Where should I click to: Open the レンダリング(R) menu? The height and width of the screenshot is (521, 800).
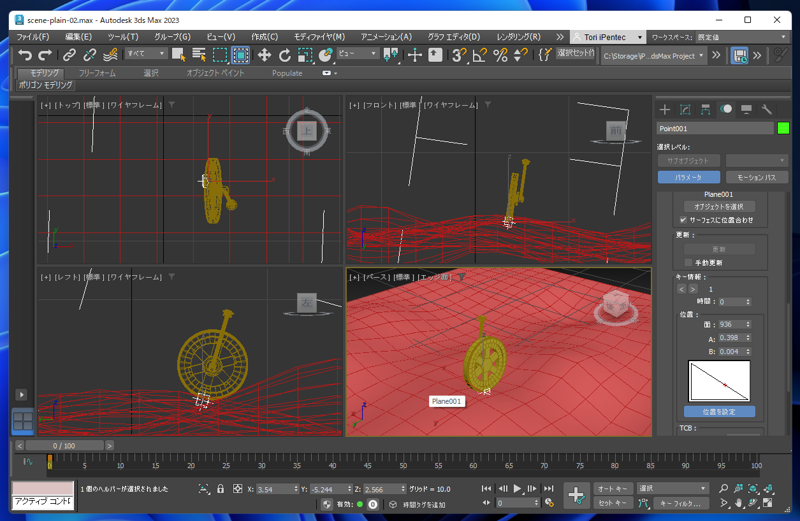pos(518,37)
